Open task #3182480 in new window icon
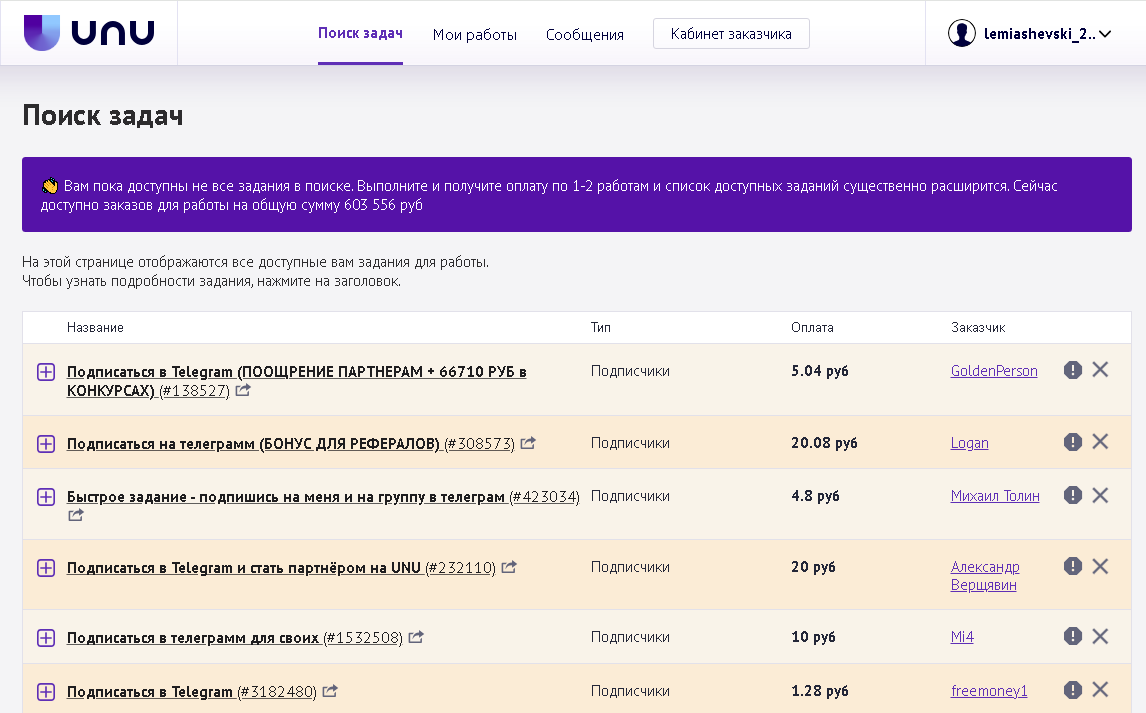Screen dimensions: 1146x713 pyautogui.click(x=330, y=690)
